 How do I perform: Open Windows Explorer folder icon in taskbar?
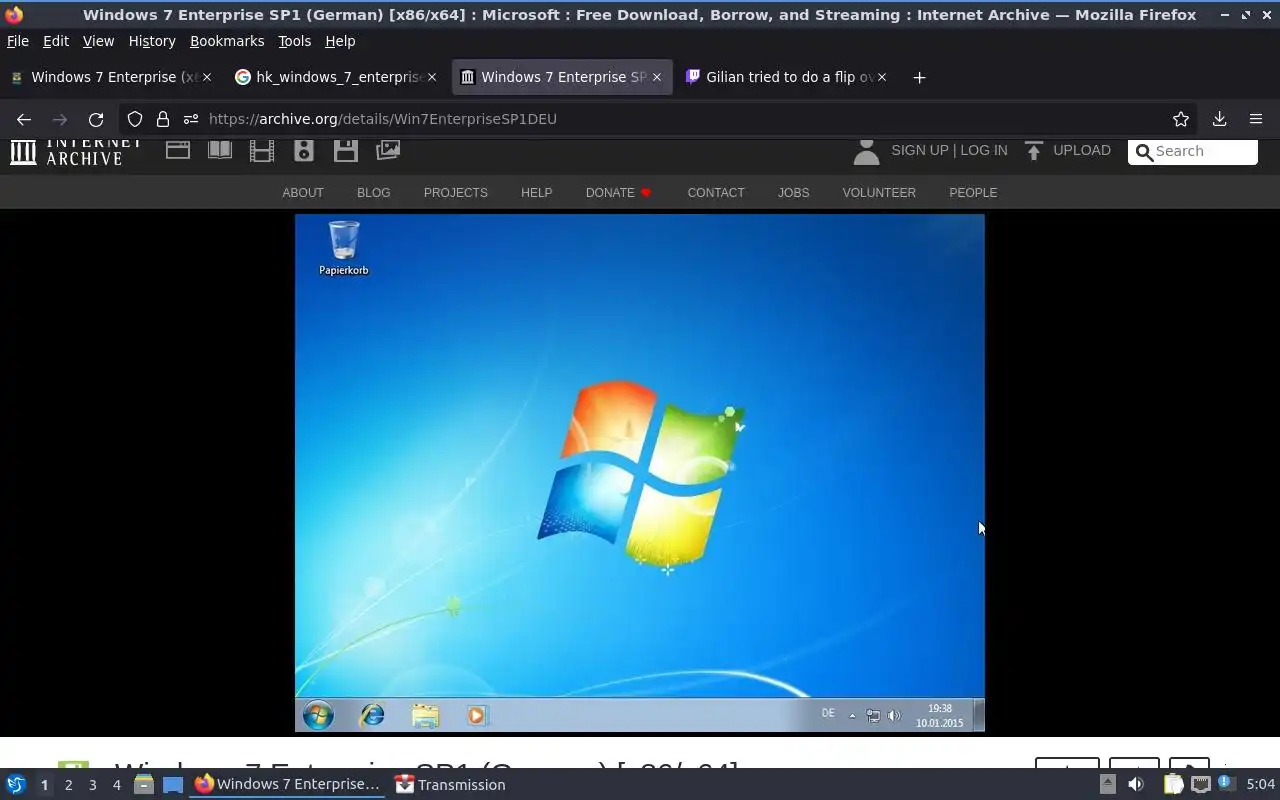[x=425, y=715]
